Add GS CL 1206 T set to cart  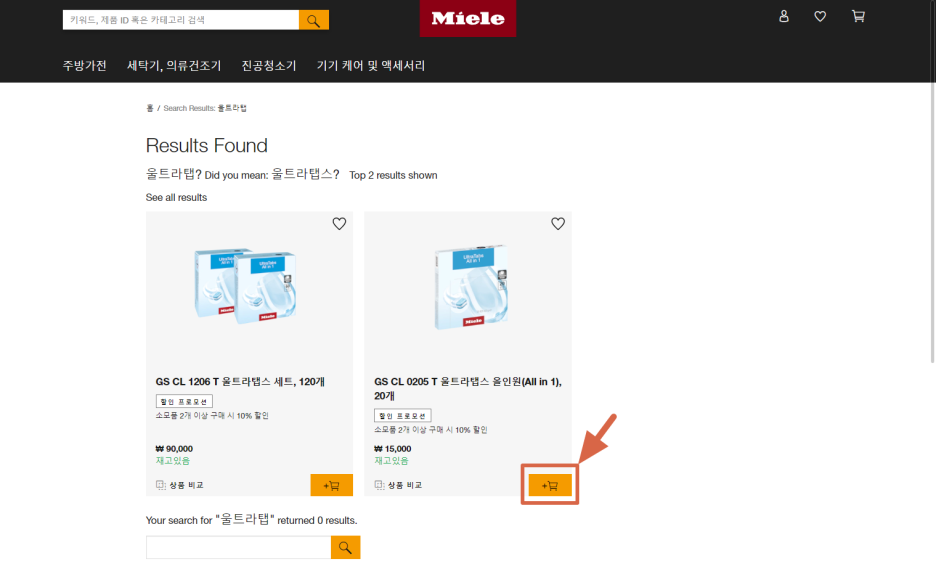coord(331,485)
